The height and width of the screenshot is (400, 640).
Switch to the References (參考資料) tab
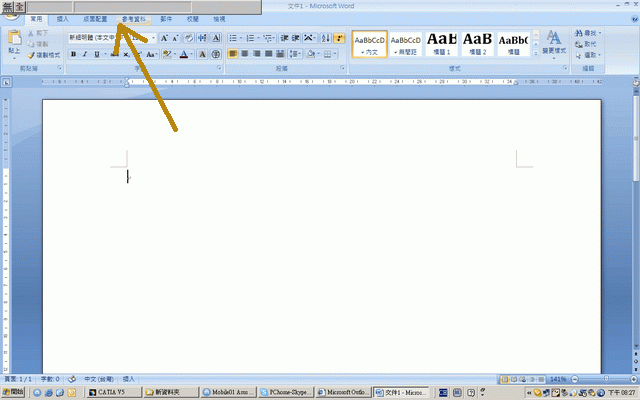(x=133, y=19)
